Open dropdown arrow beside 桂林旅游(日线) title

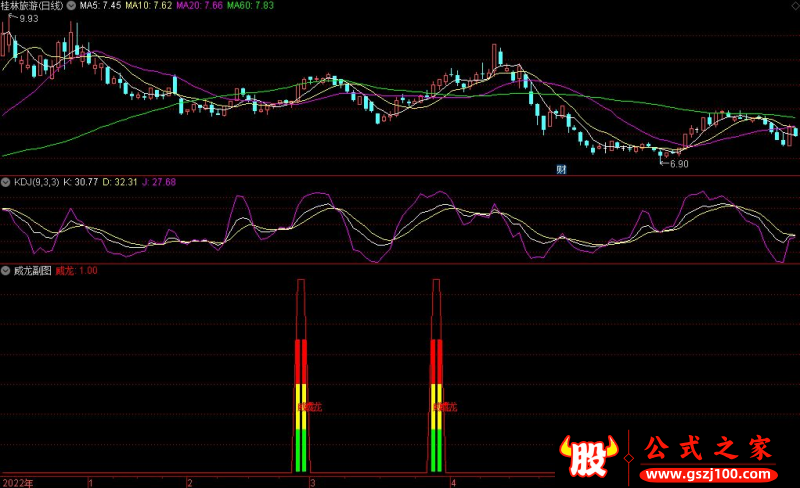pyautogui.click(x=72, y=6)
